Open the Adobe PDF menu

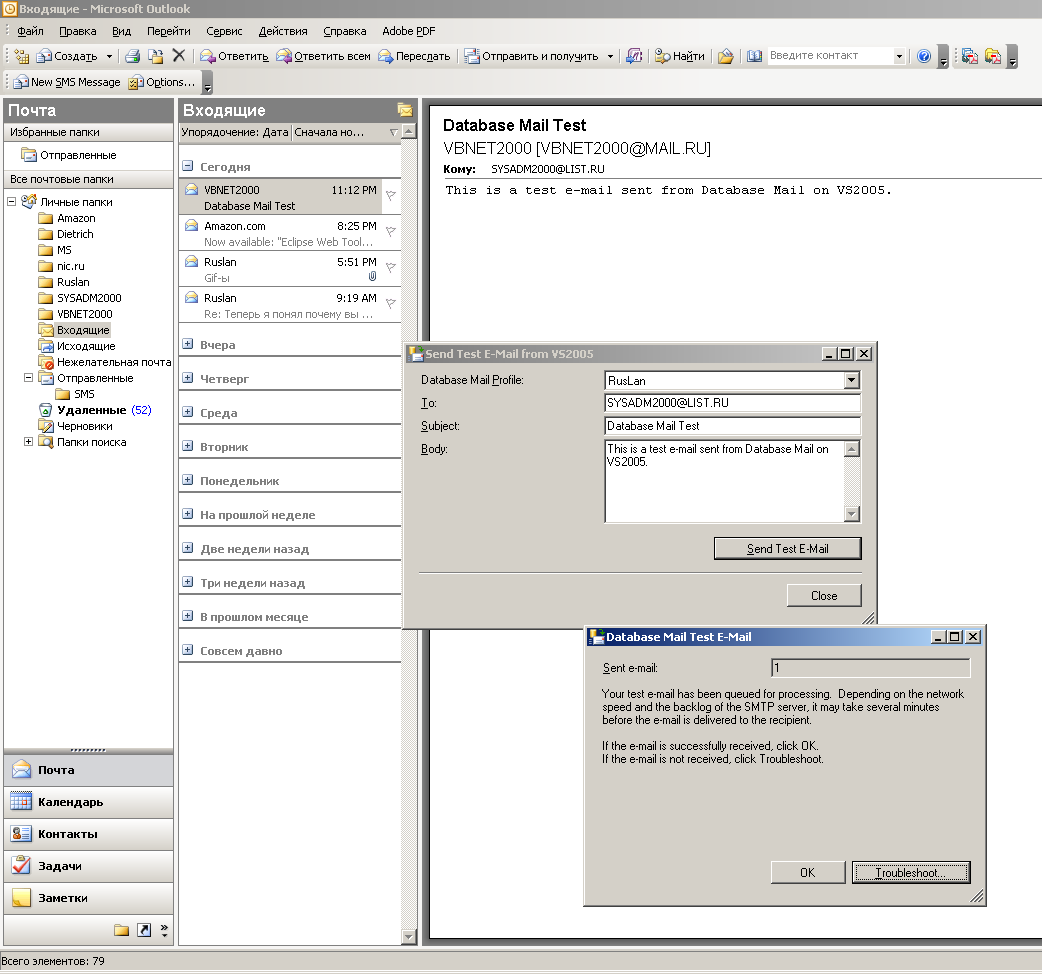409,31
